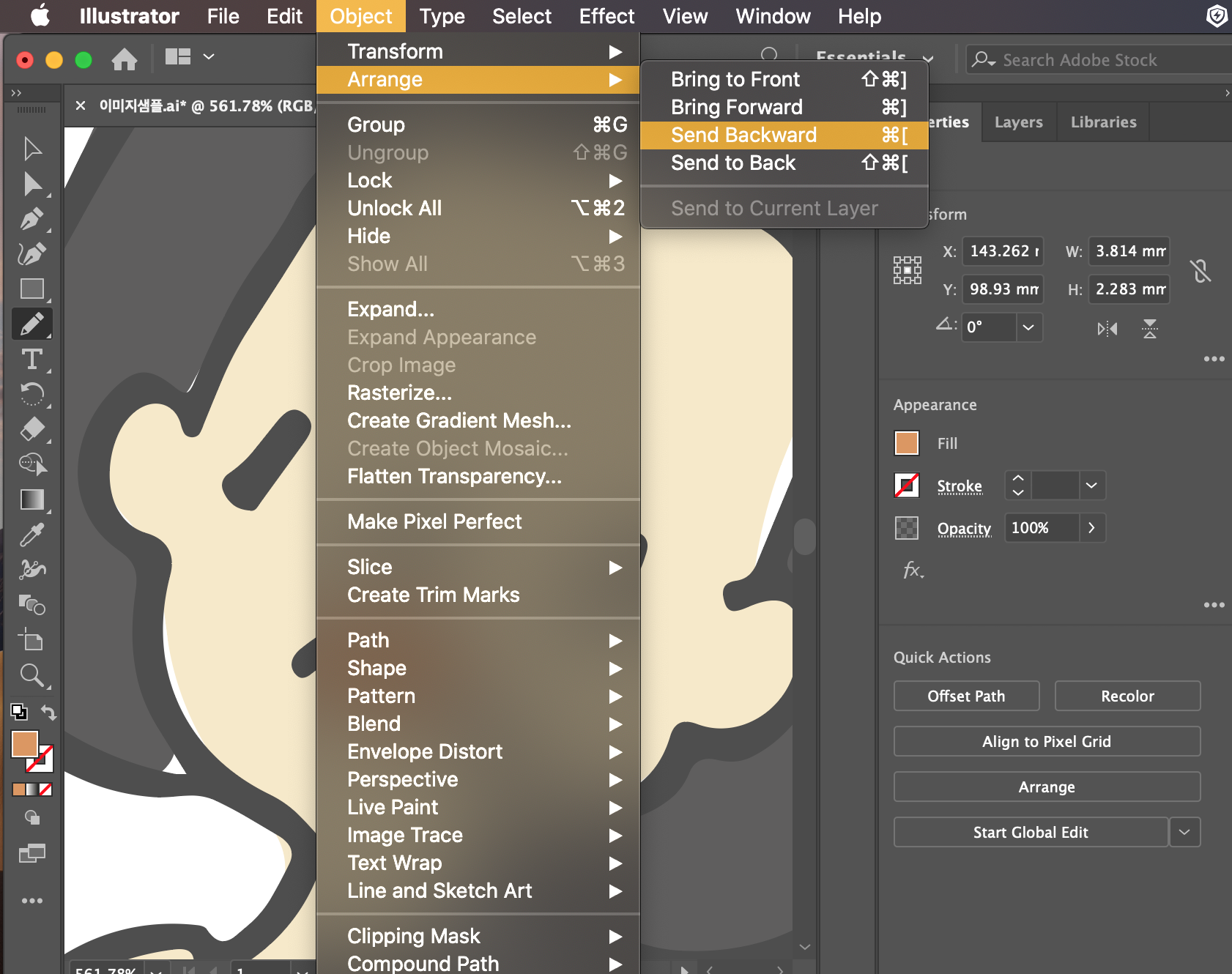The height and width of the screenshot is (974, 1232).
Task: Open the Edit Toolbar three dots
Action: tap(32, 901)
